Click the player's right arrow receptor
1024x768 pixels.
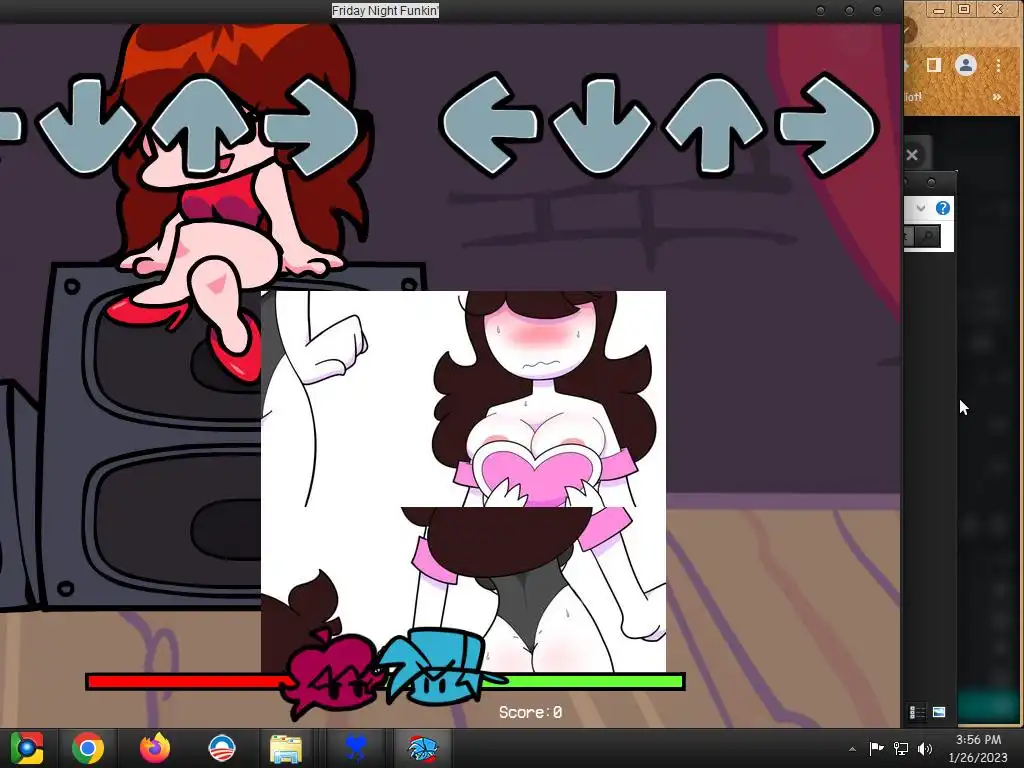tap(827, 125)
